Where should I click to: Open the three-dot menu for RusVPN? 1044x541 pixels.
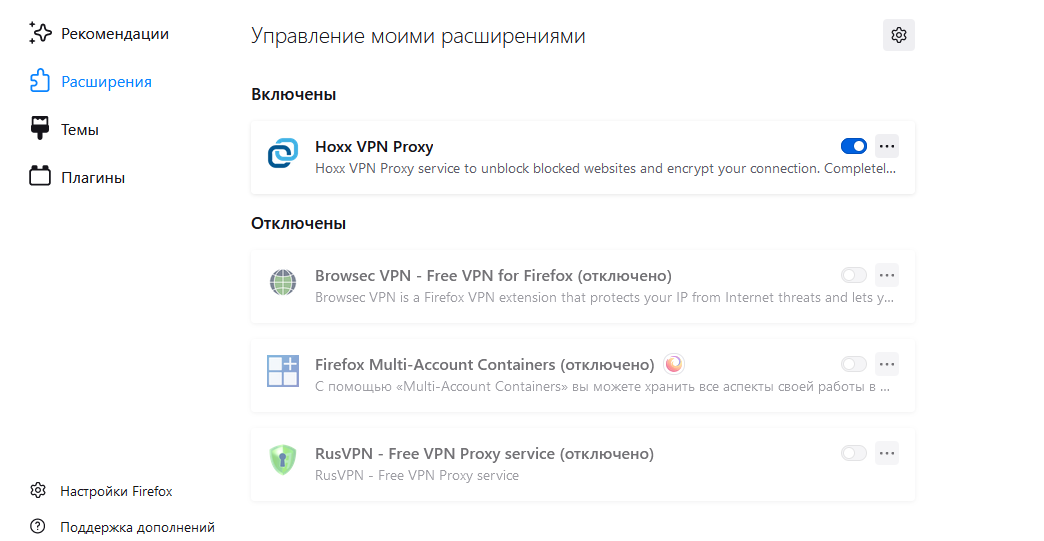887,453
